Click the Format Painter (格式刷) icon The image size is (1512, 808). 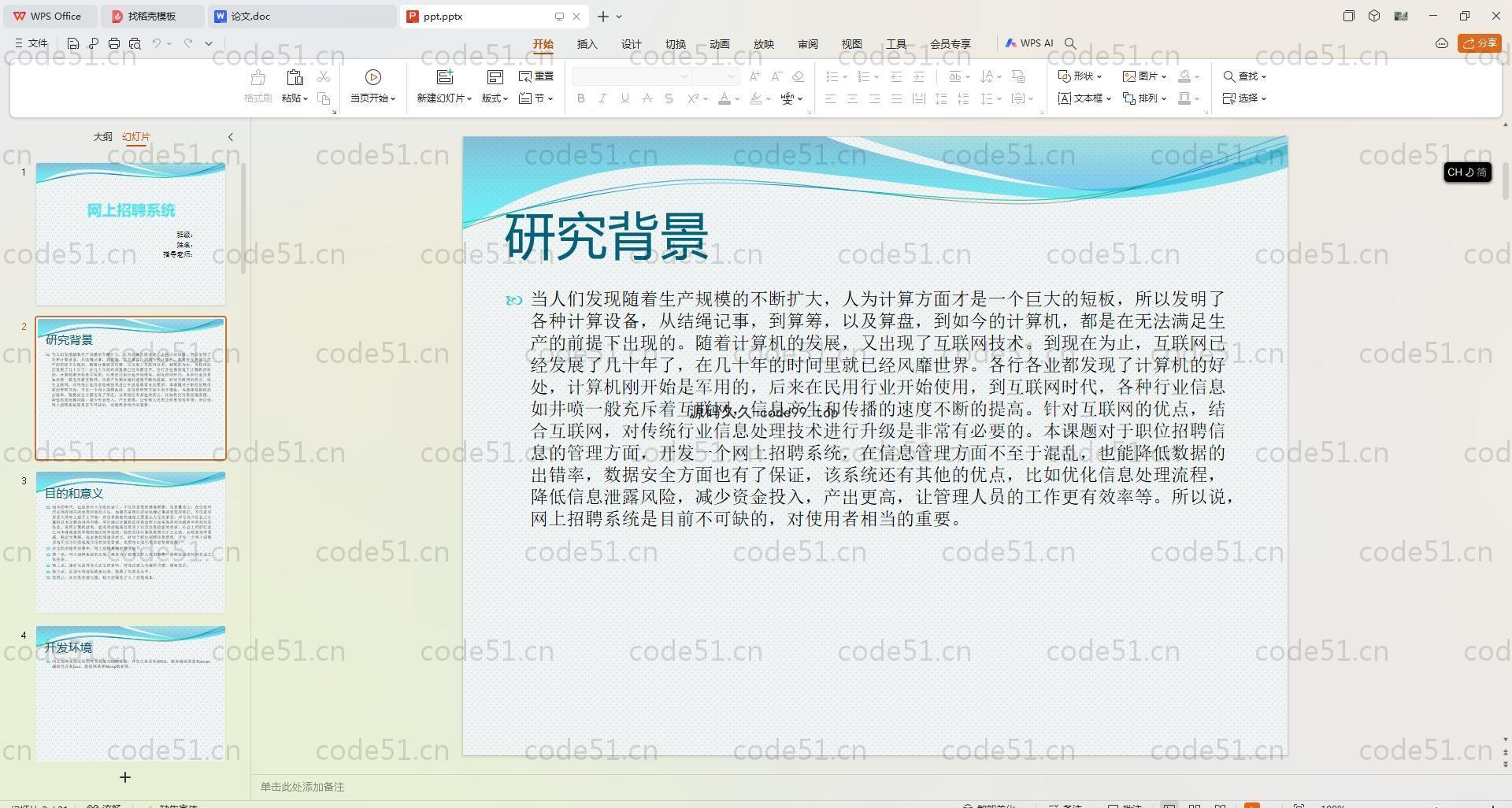(258, 77)
